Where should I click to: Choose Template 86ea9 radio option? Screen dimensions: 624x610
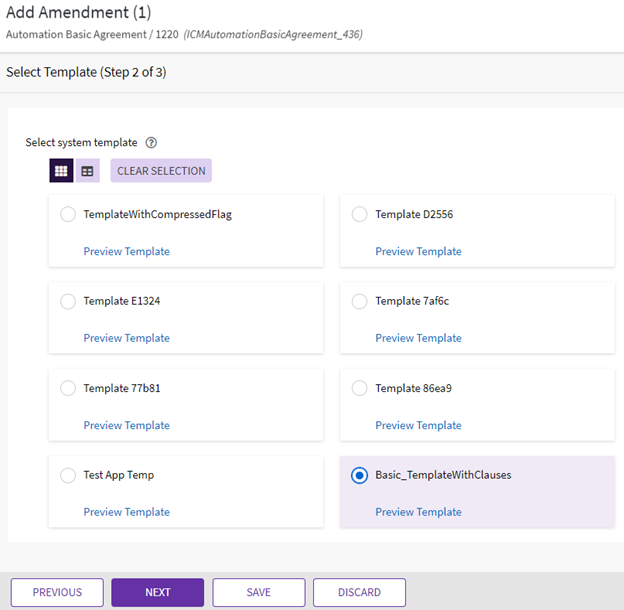(360, 388)
